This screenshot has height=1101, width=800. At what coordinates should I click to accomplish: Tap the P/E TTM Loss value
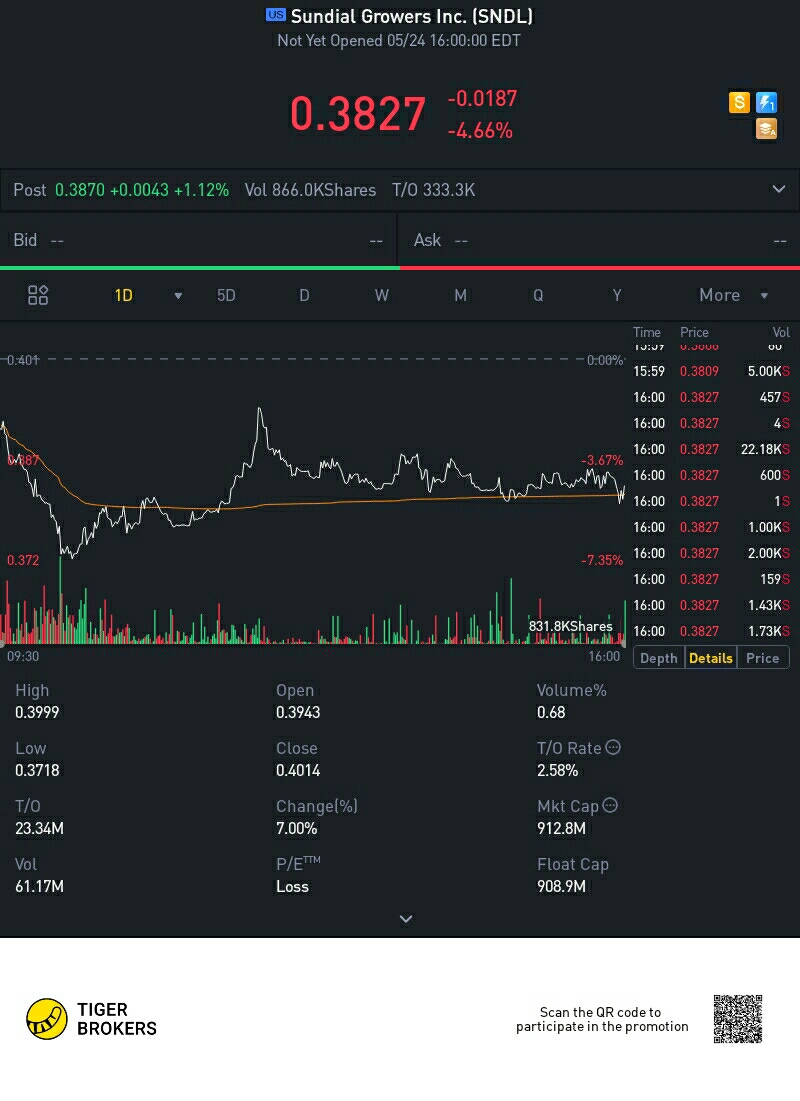[x=292, y=886]
